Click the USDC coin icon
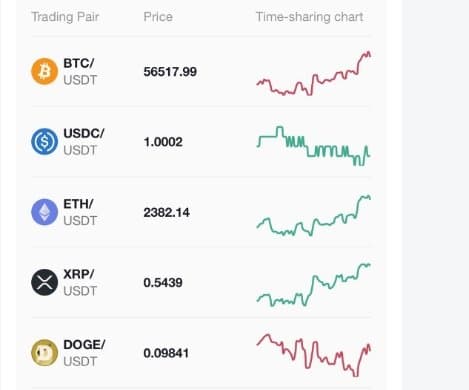The width and height of the screenshot is (469, 390). coord(44,142)
